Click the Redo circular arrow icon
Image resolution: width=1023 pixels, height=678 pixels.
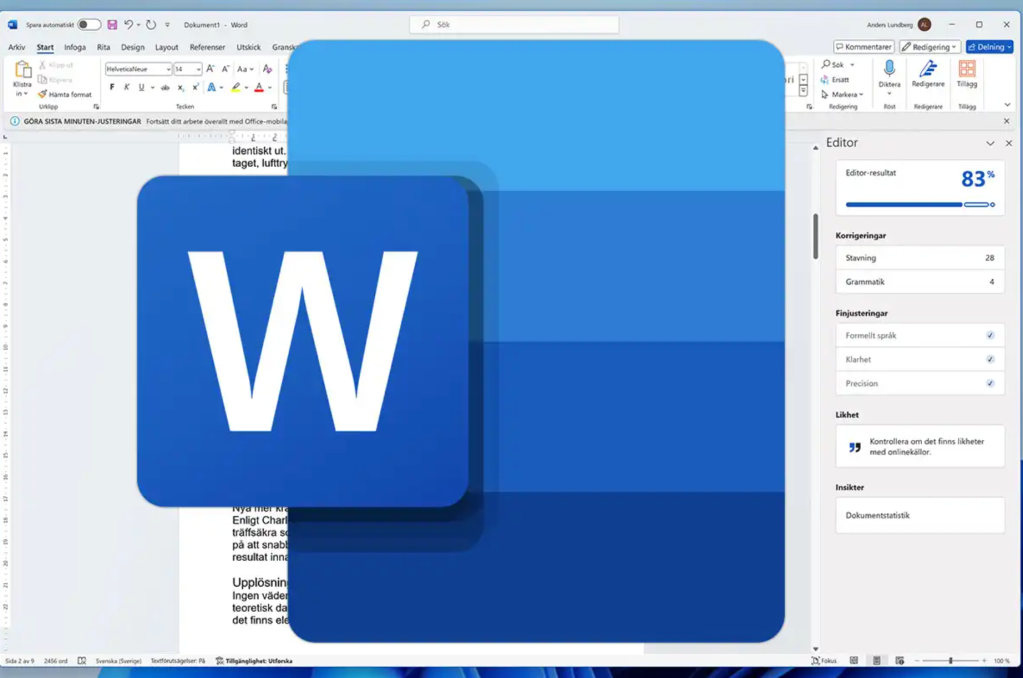click(151, 25)
